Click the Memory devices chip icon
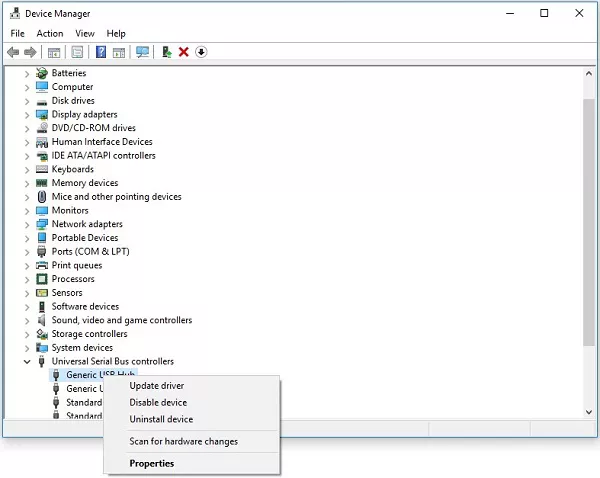Viewport: 600px width, 478px height. (x=42, y=183)
